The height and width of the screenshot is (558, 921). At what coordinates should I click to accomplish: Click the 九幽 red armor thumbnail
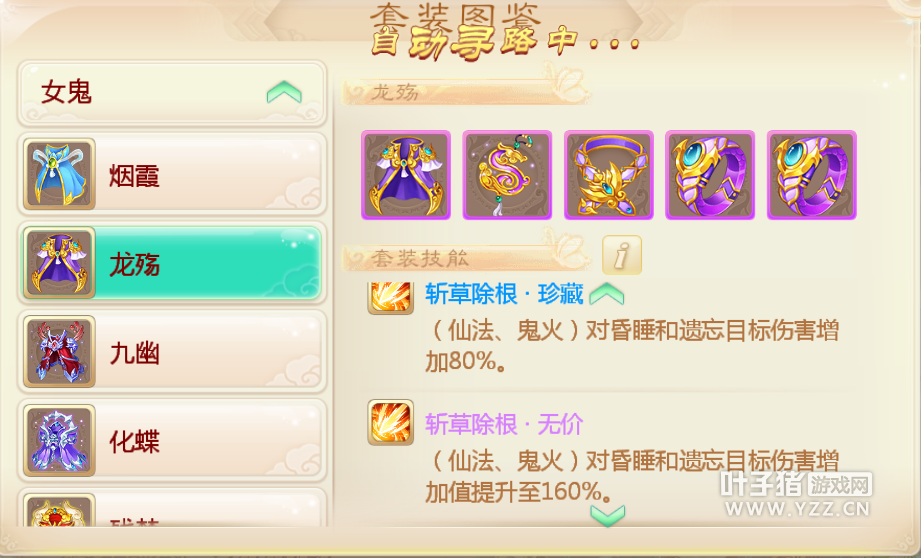59,351
